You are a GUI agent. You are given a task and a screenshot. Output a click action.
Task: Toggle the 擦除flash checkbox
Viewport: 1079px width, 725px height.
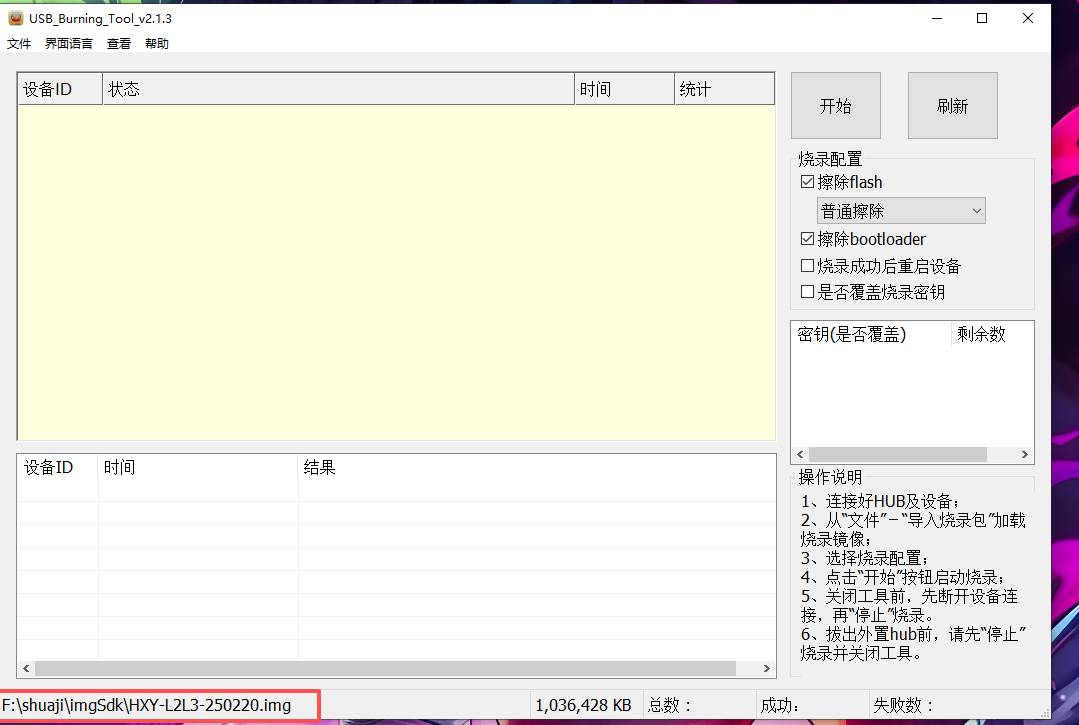point(808,183)
